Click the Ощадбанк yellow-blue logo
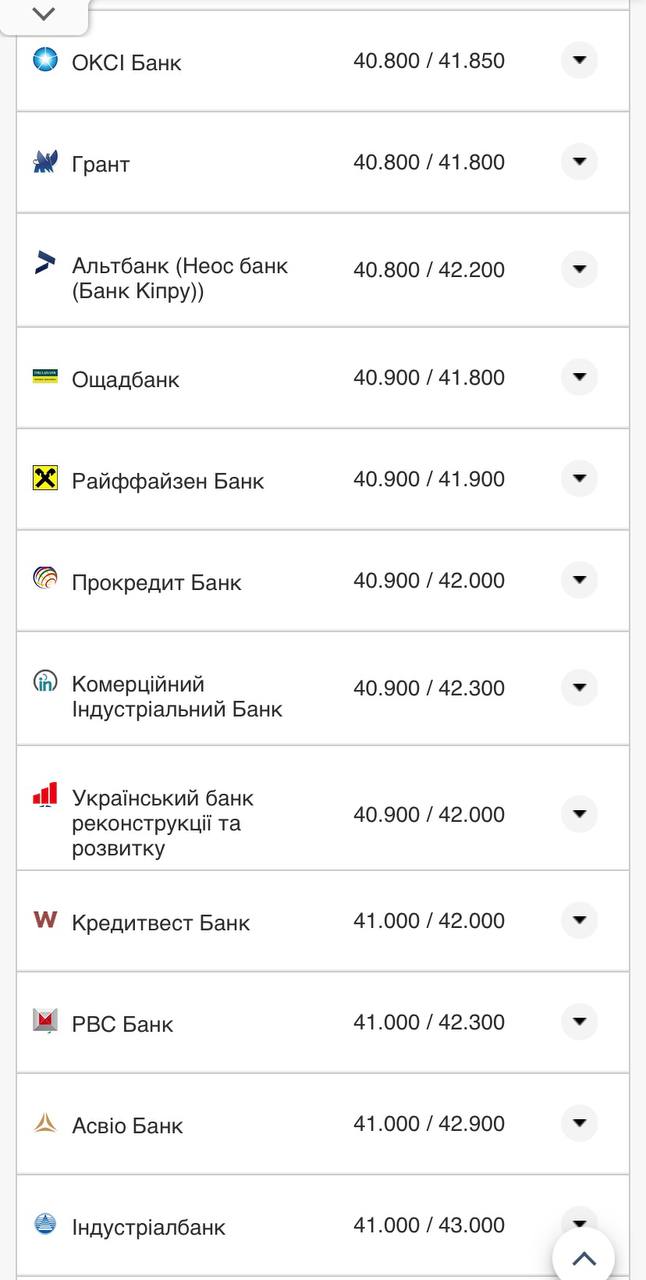Image resolution: width=646 pixels, height=1280 pixels. click(43, 378)
